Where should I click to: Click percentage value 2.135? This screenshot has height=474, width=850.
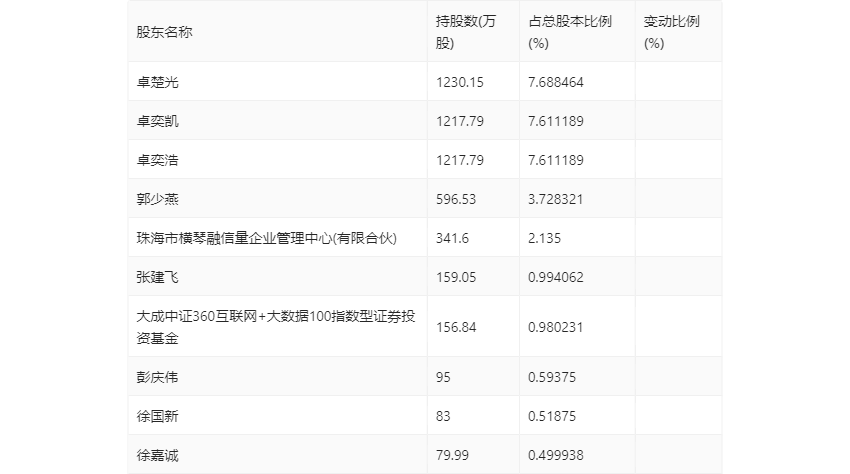tap(544, 238)
